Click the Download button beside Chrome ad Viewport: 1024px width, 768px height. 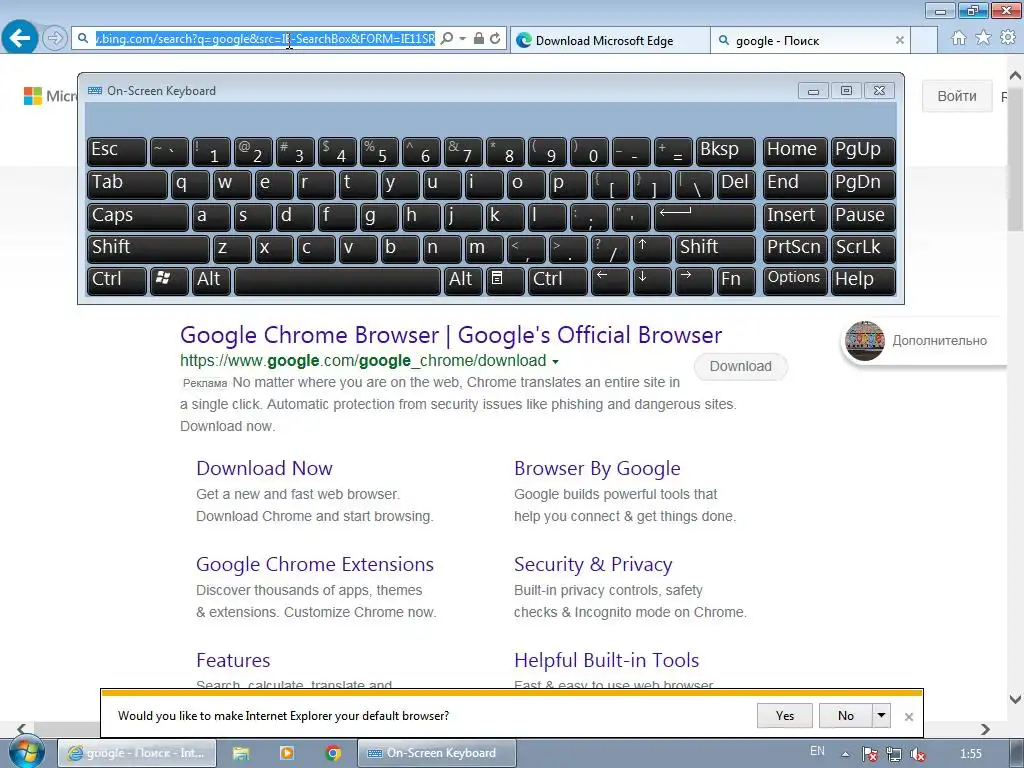[x=741, y=366]
